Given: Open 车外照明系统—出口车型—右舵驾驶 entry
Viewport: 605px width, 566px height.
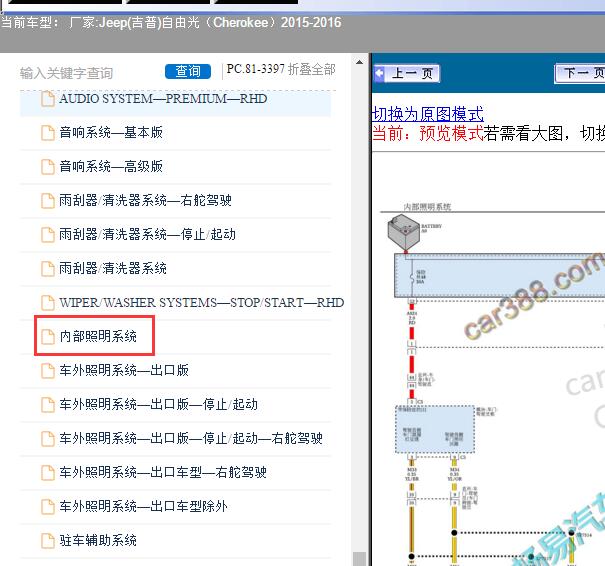Looking at the screenshot, I should (163, 472).
